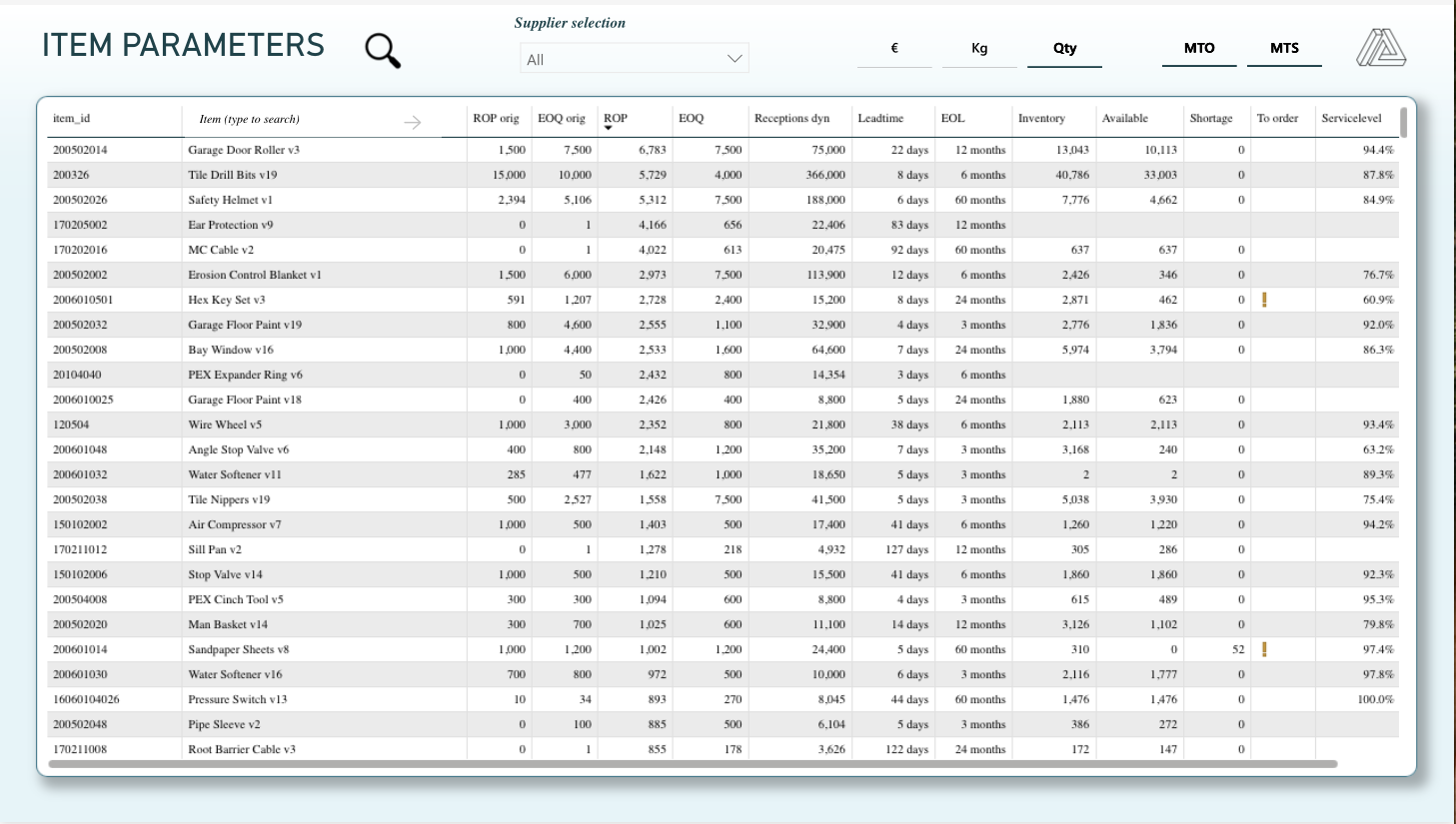Expand the Supplier selection chevron

[732, 58]
